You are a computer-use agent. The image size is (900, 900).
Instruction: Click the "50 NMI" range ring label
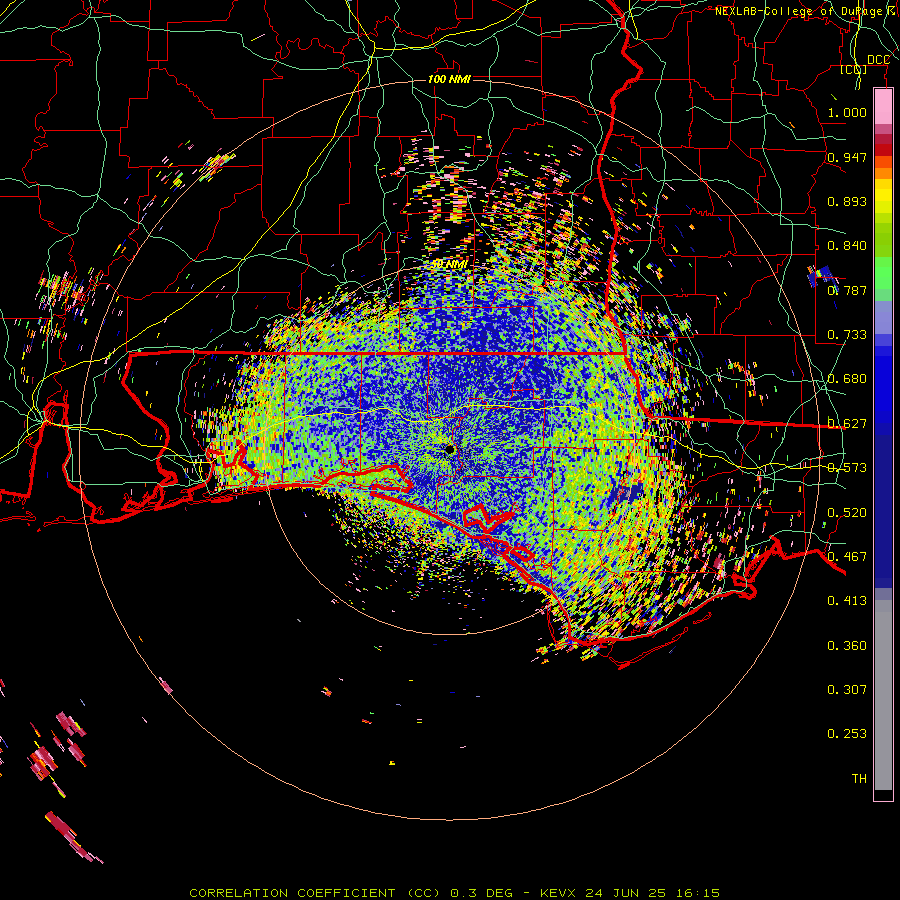click(449, 265)
